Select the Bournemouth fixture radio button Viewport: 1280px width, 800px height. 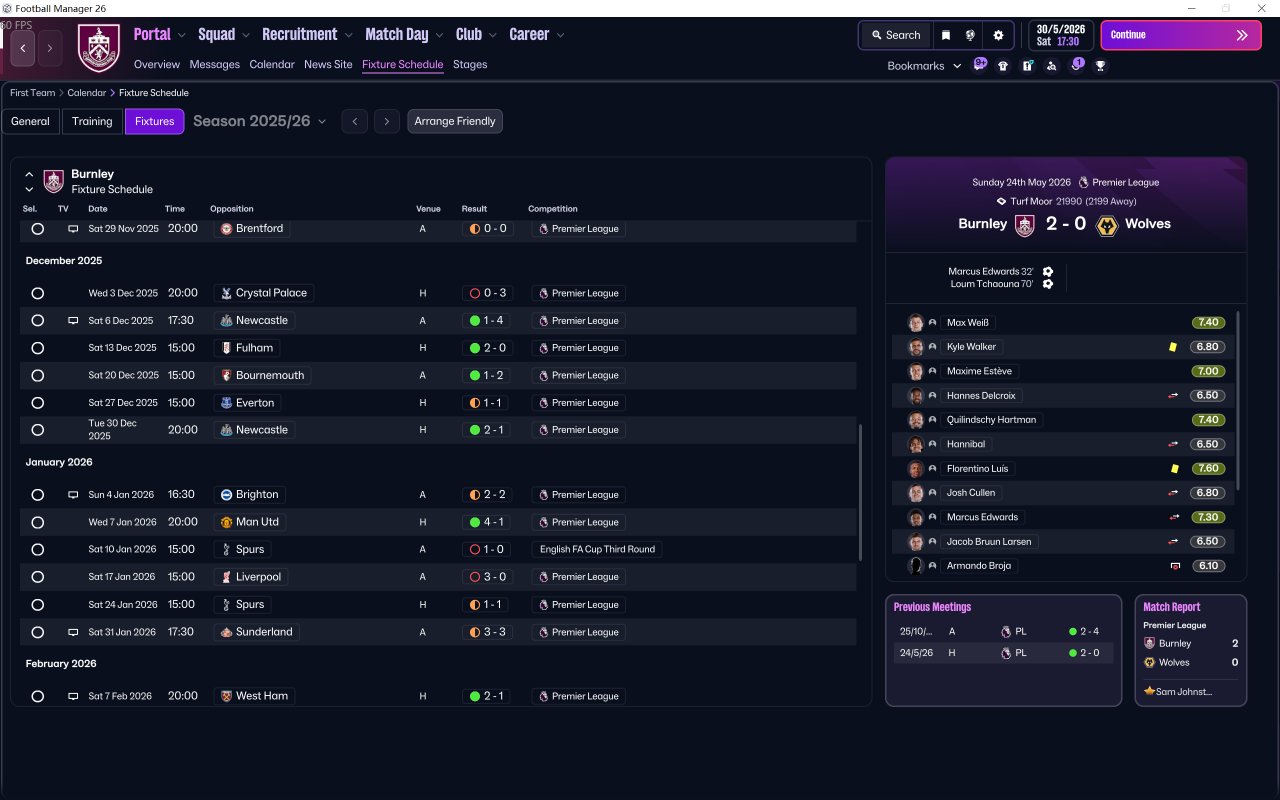coord(37,376)
